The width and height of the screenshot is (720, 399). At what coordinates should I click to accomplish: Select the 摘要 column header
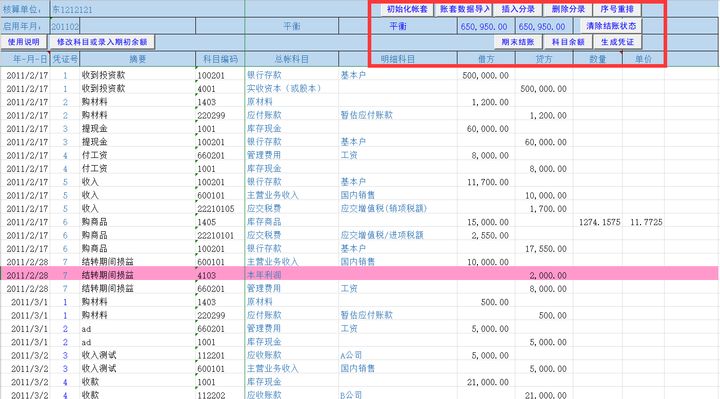137,59
